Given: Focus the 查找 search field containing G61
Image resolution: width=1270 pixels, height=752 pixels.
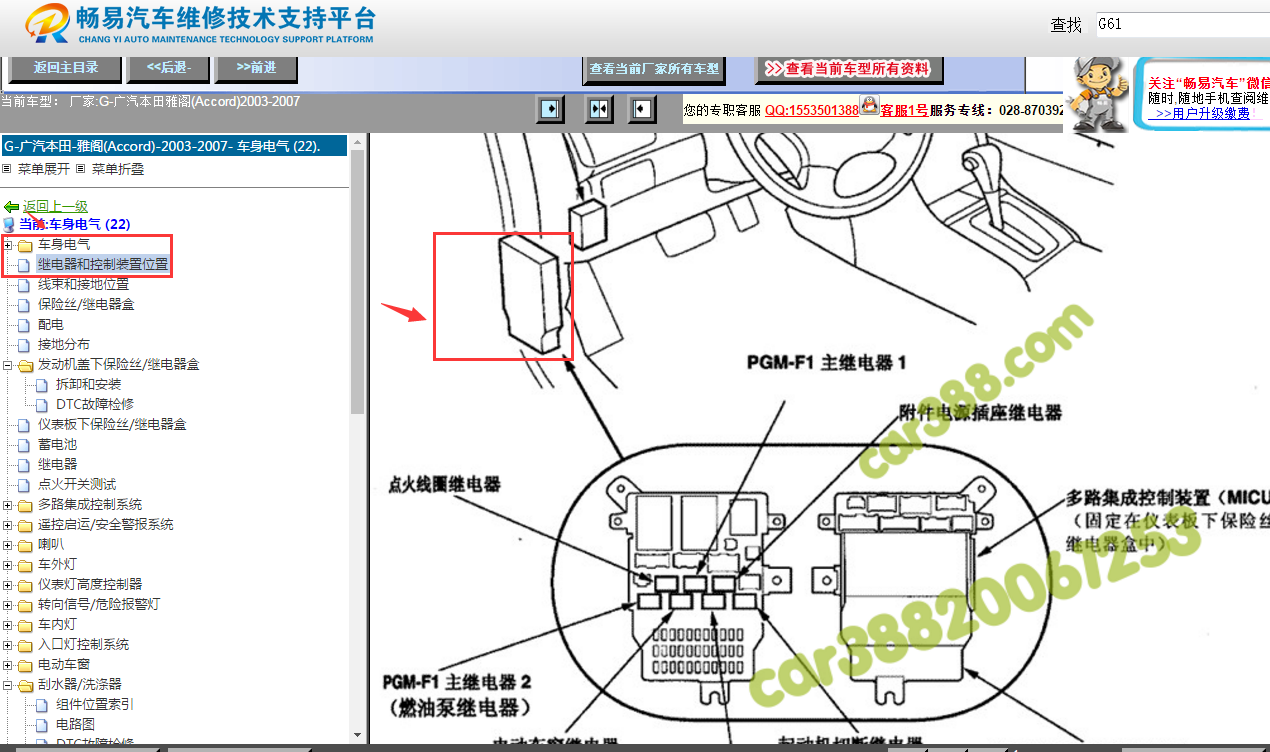Looking at the screenshot, I should 1181,24.
